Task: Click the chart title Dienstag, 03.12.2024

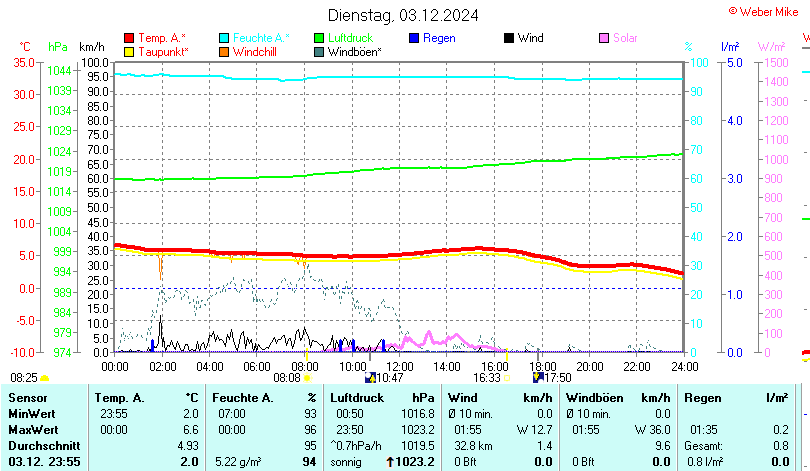Action: click(x=403, y=15)
